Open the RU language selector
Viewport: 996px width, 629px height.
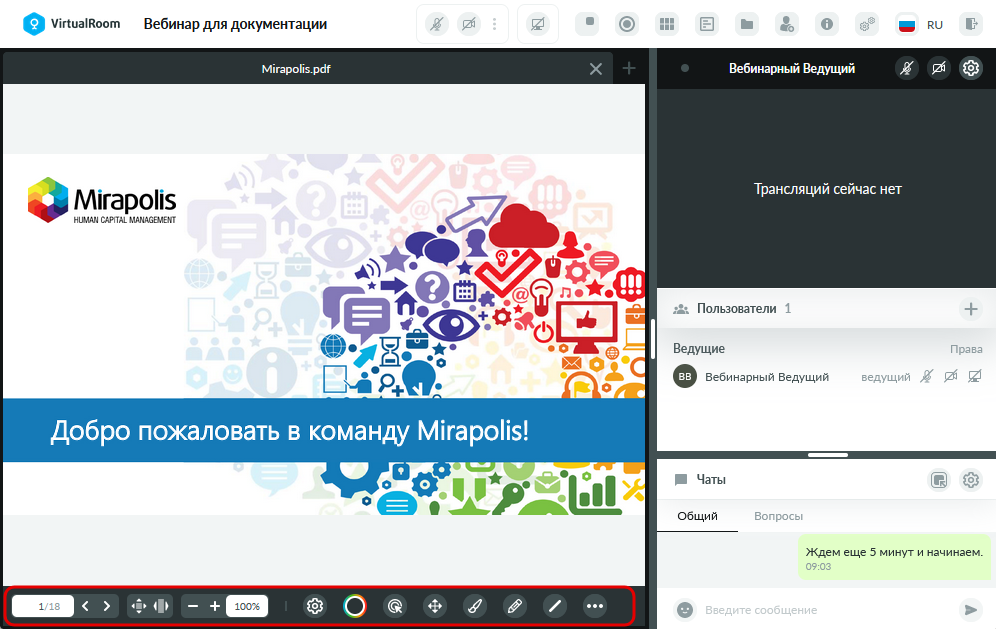(920, 24)
